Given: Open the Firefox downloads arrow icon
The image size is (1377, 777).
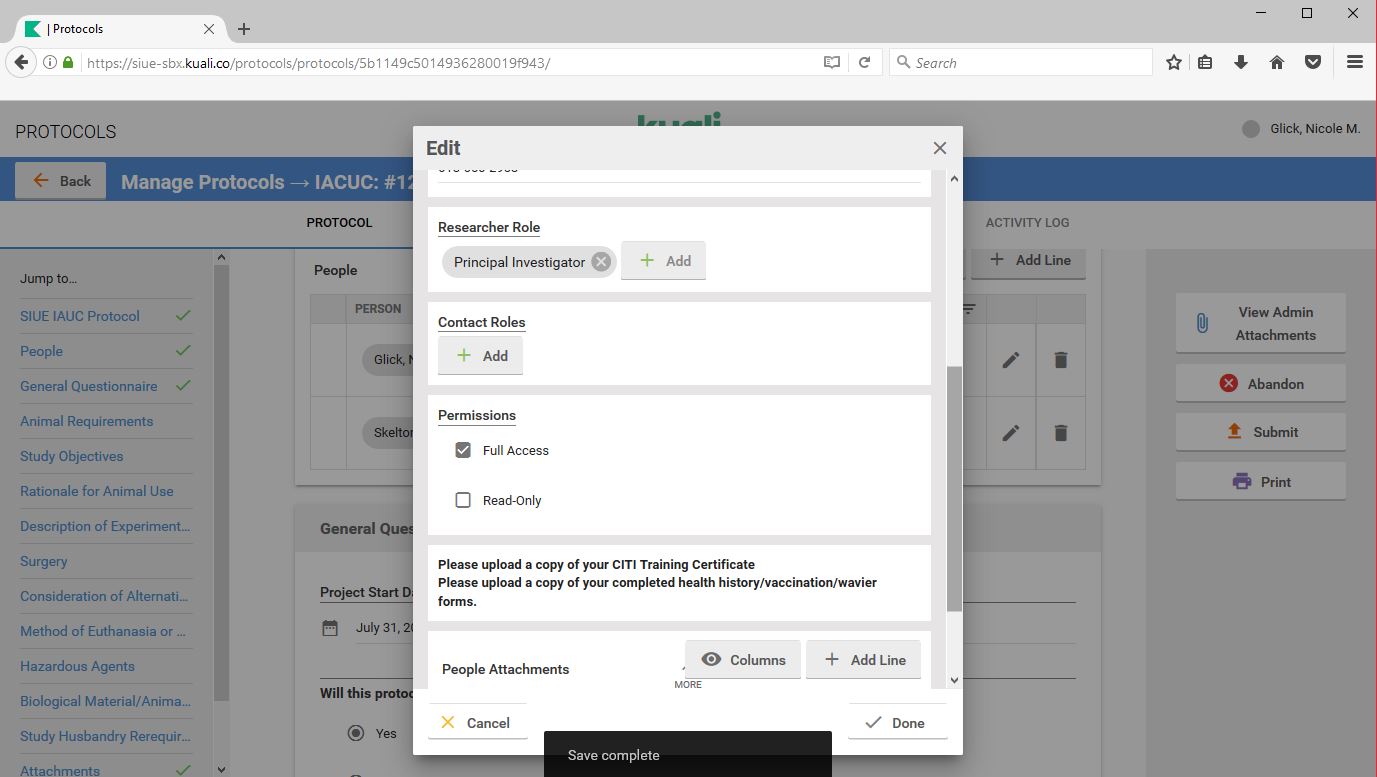Looking at the screenshot, I should click(x=1241, y=62).
